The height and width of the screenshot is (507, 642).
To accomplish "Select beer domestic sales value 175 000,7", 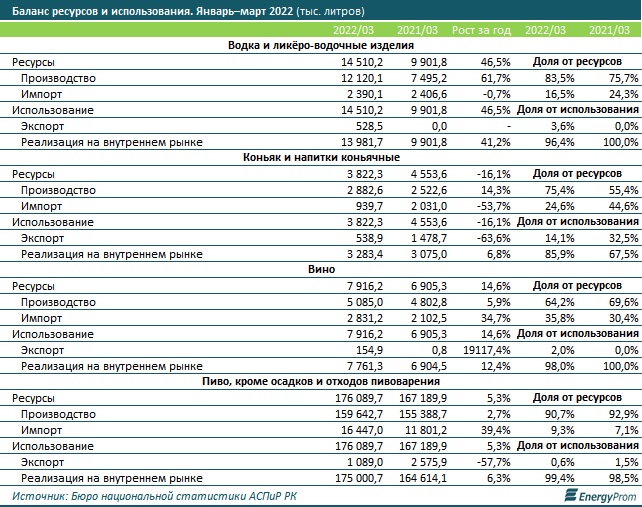I will (359, 478).
